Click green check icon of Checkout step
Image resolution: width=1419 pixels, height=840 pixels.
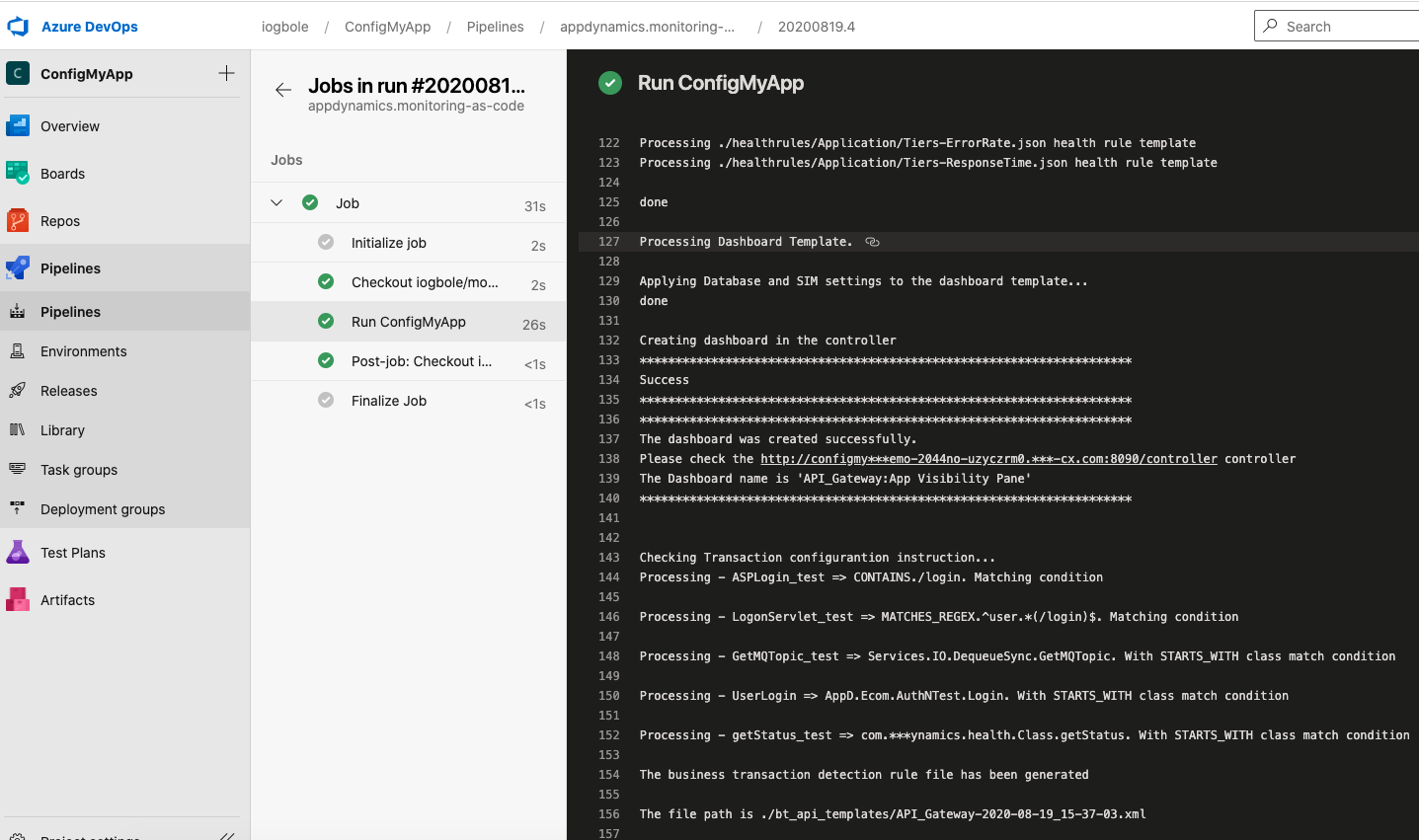pyautogui.click(x=326, y=281)
